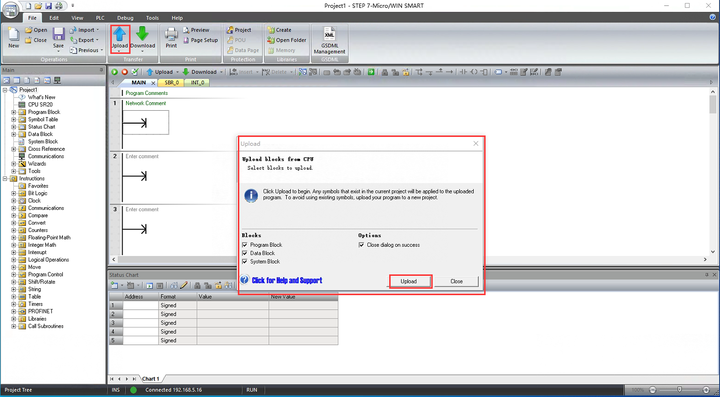This screenshot has height=397, width=720.
Task: Click the Upload button in editor toolbar
Action: pyautogui.click(x=159, y=72)
